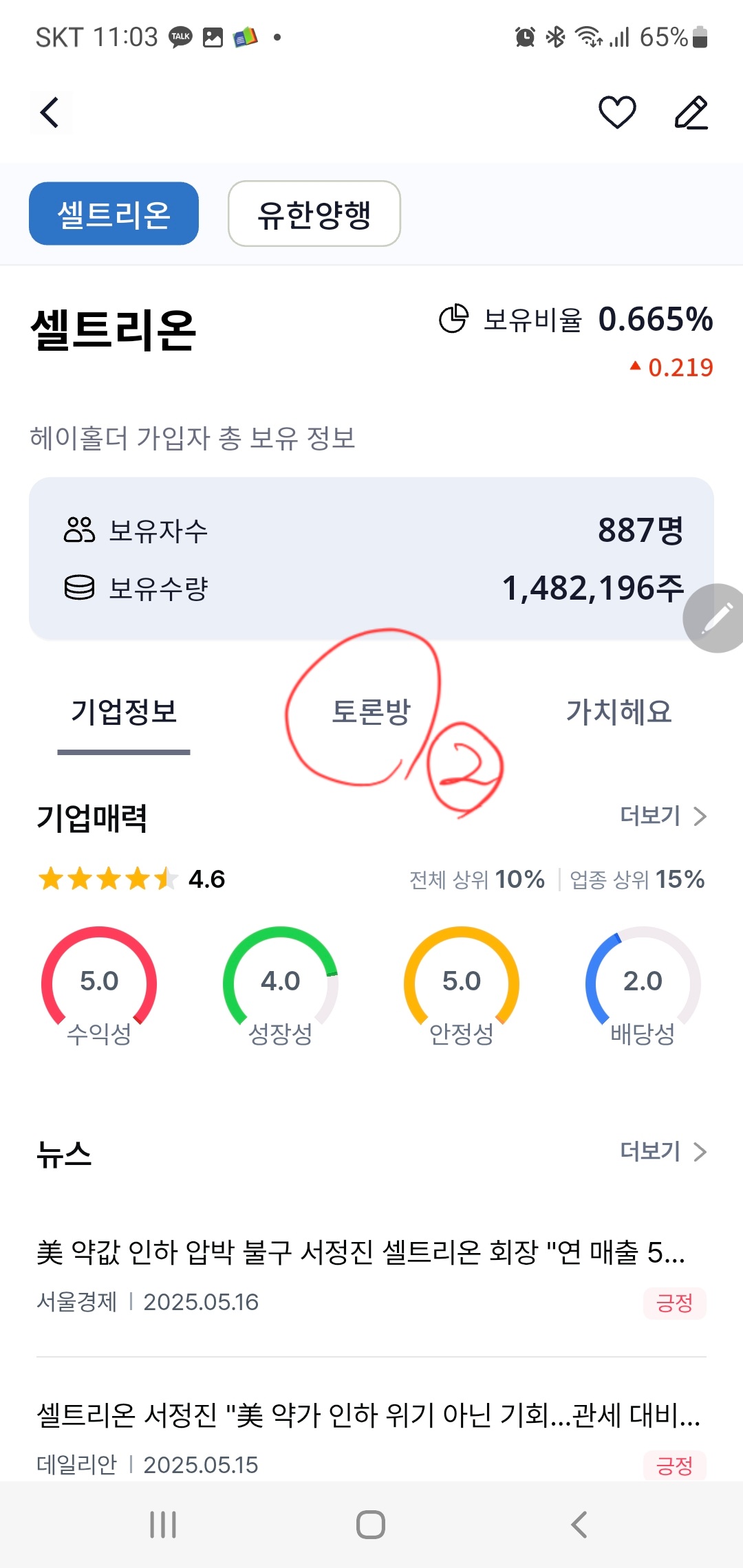Open the 데일리안 news article headline
This screenshot has width=743, height=1568.
tap(368, 1415)
